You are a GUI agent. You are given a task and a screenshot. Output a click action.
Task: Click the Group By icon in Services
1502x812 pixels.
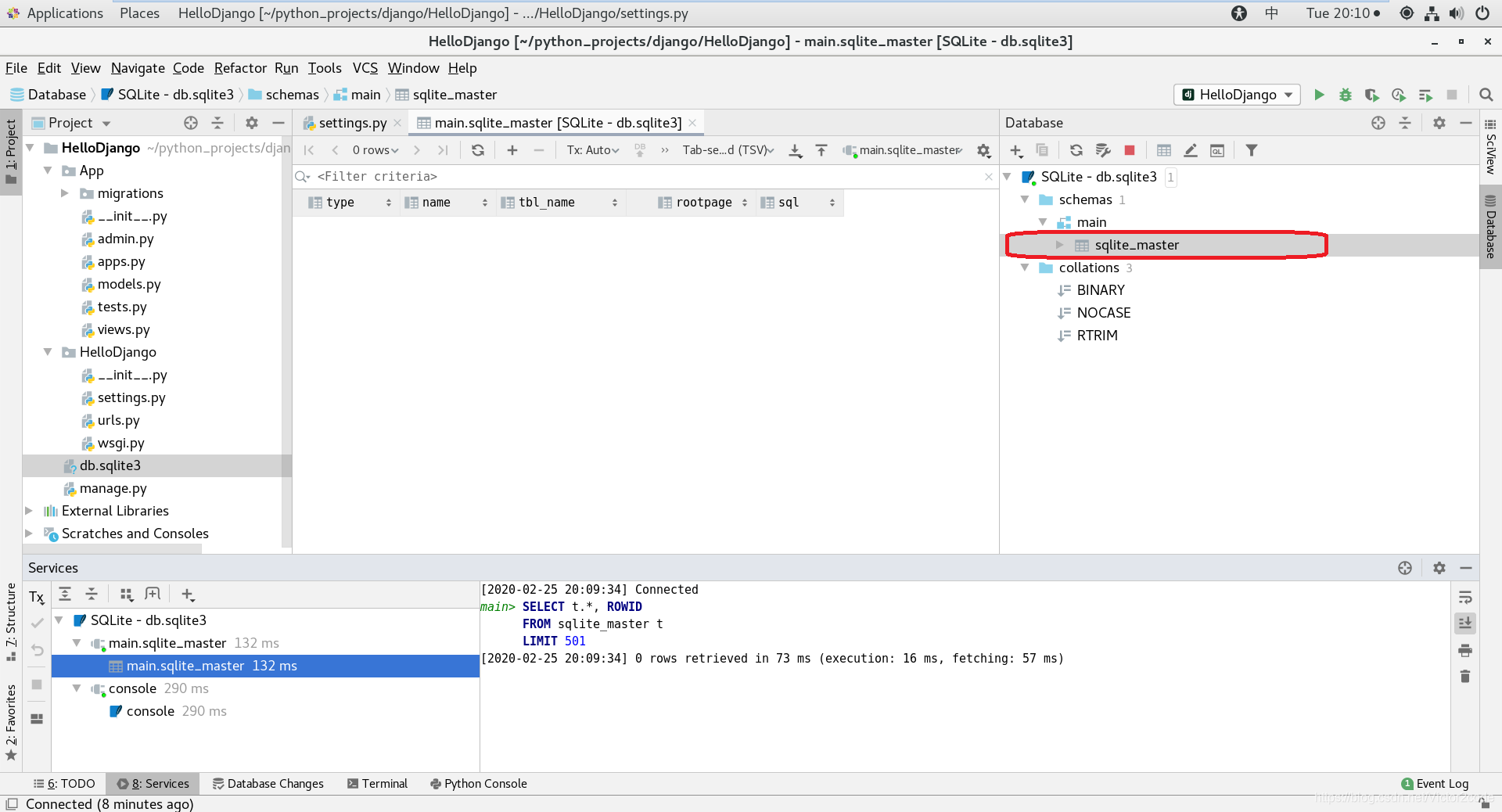pos(127,594)
